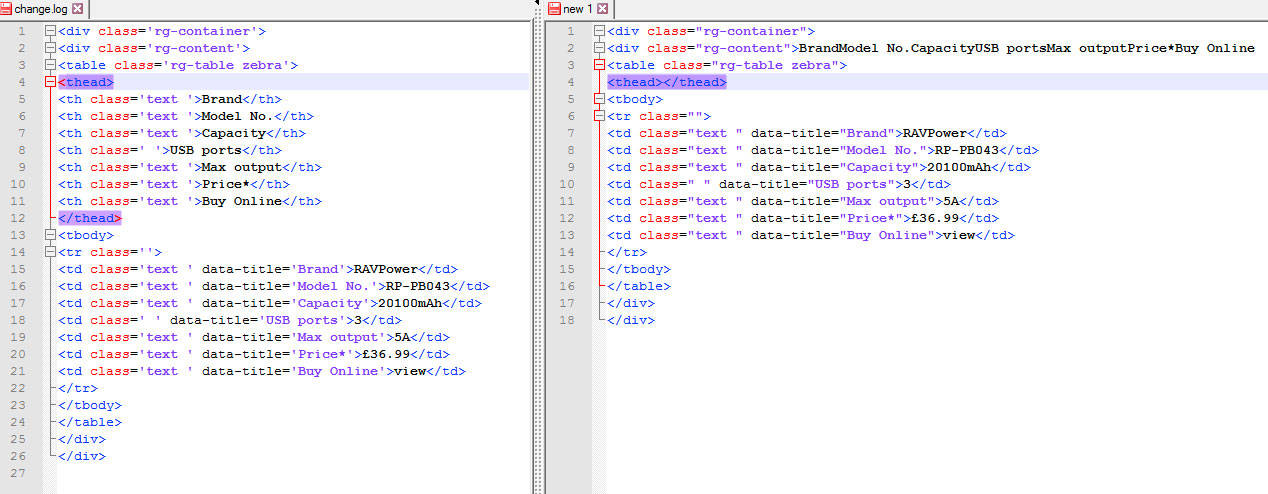Click the RP-PB043 td line in new 1
Screen dimensions: 1268x494
823,150
